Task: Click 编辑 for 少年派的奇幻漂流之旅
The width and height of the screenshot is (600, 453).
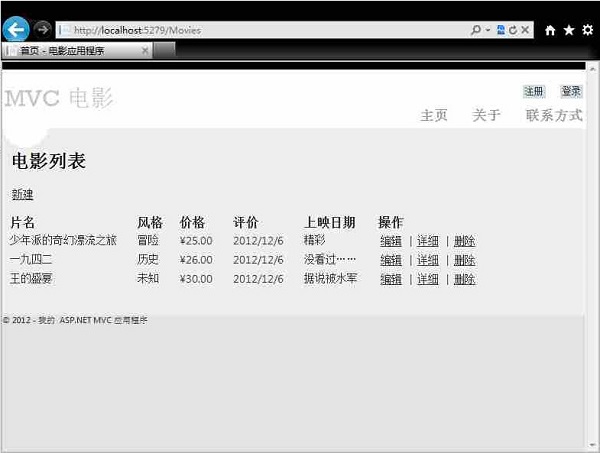Action: pos(391,241)
